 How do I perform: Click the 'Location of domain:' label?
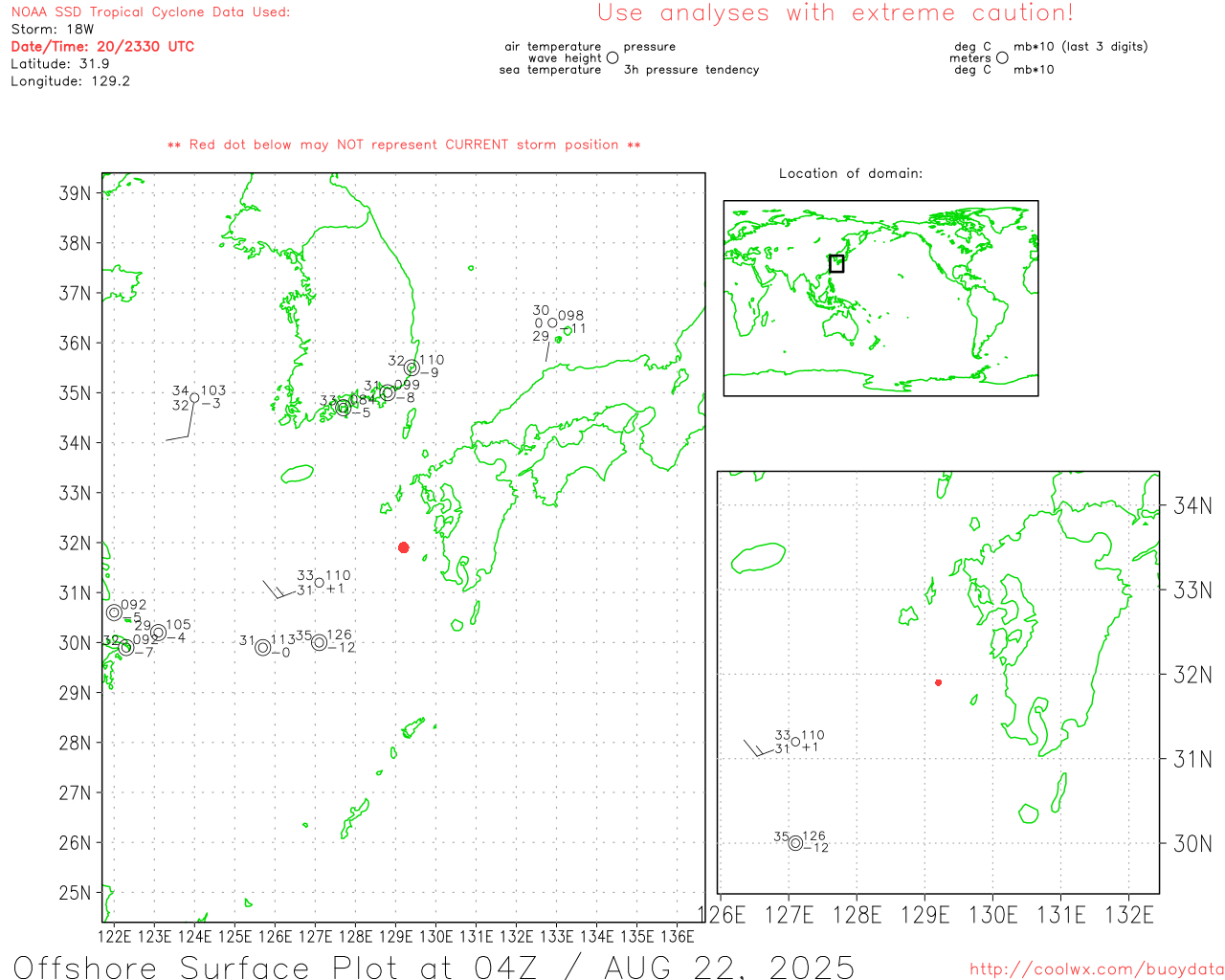pyautogui.click(x=851, y=173)
